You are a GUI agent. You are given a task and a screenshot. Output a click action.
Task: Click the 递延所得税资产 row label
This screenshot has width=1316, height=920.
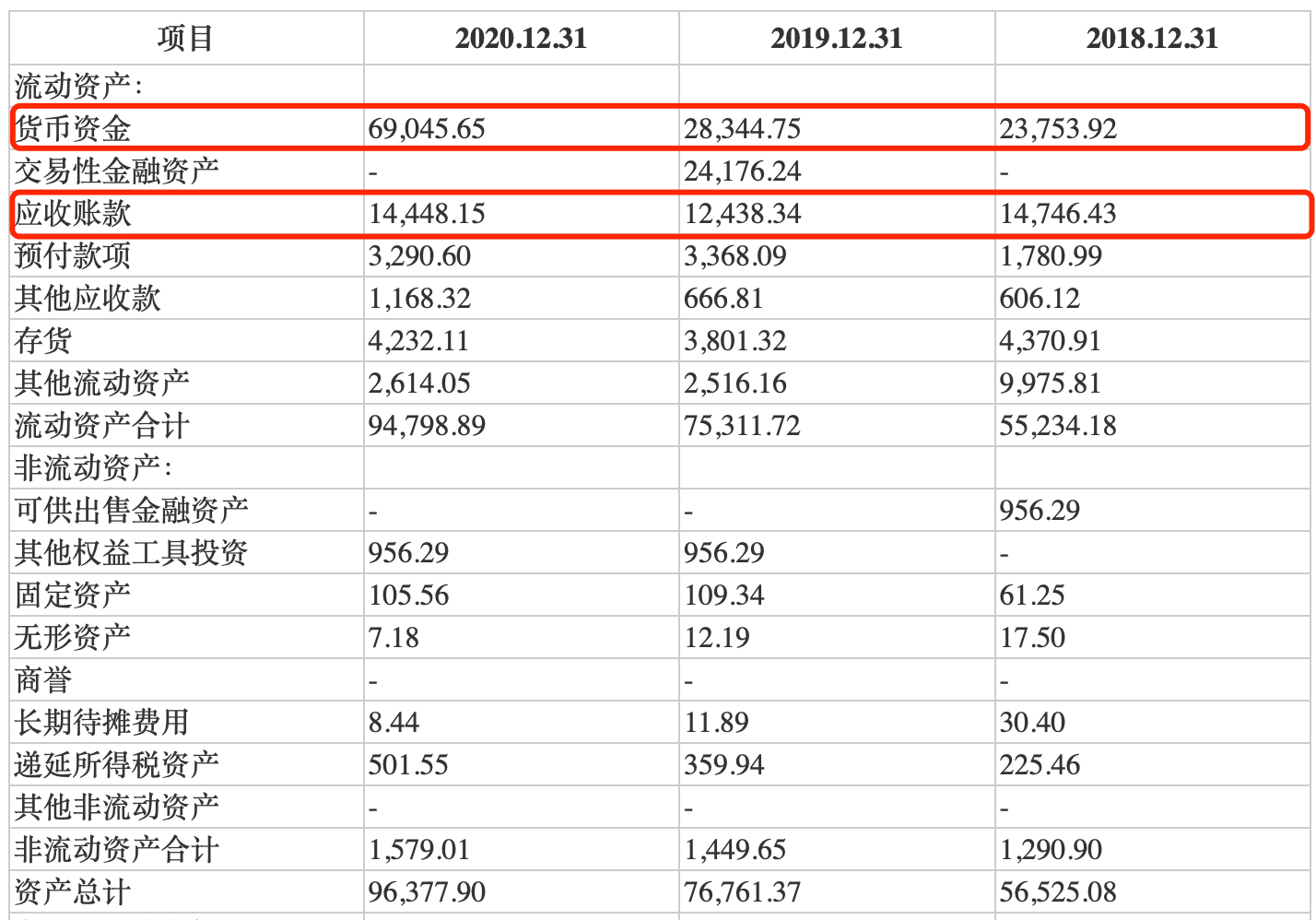tap(117, 764)
